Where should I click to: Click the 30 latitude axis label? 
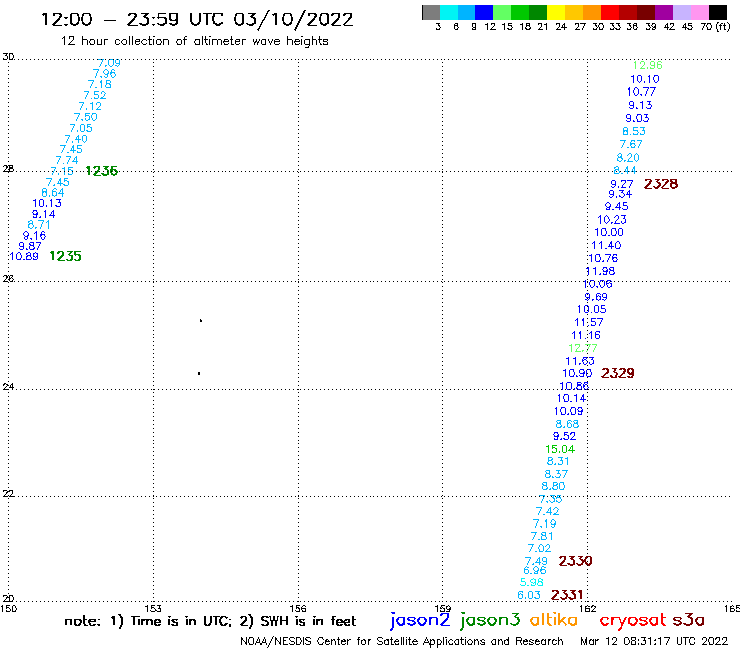[8, 57]
